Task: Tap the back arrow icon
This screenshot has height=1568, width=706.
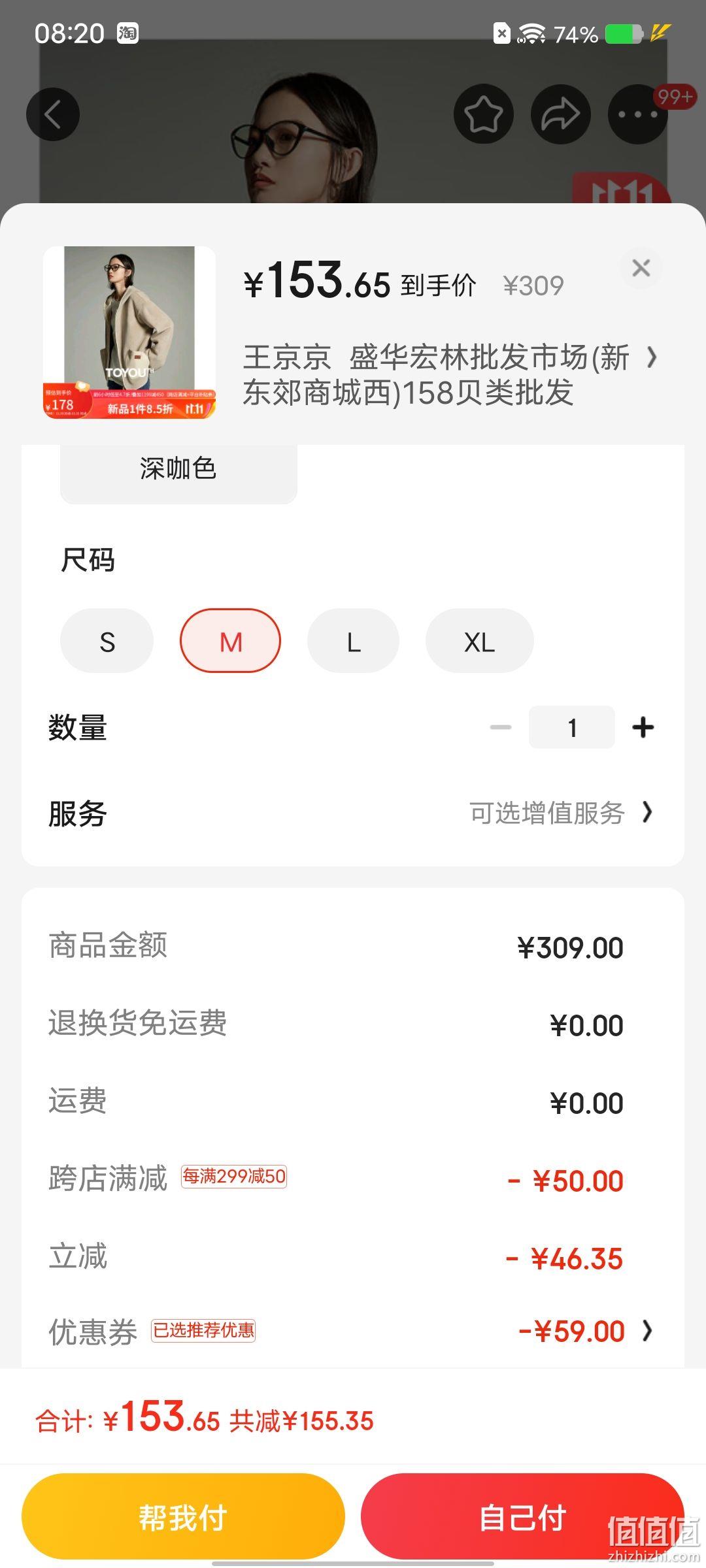Action: pyautogui.click(x=53, y=114)
